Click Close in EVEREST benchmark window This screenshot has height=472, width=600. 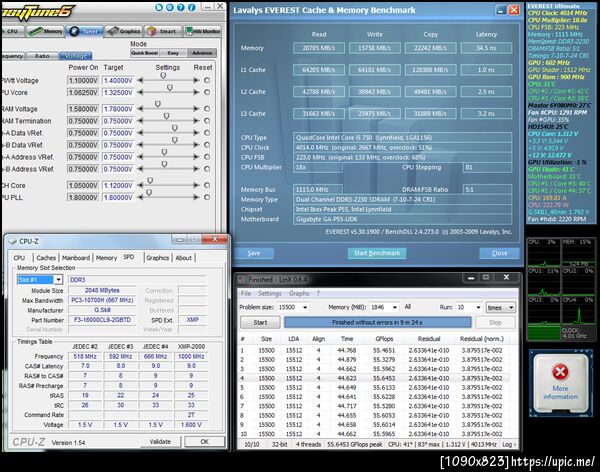point(499,253)
